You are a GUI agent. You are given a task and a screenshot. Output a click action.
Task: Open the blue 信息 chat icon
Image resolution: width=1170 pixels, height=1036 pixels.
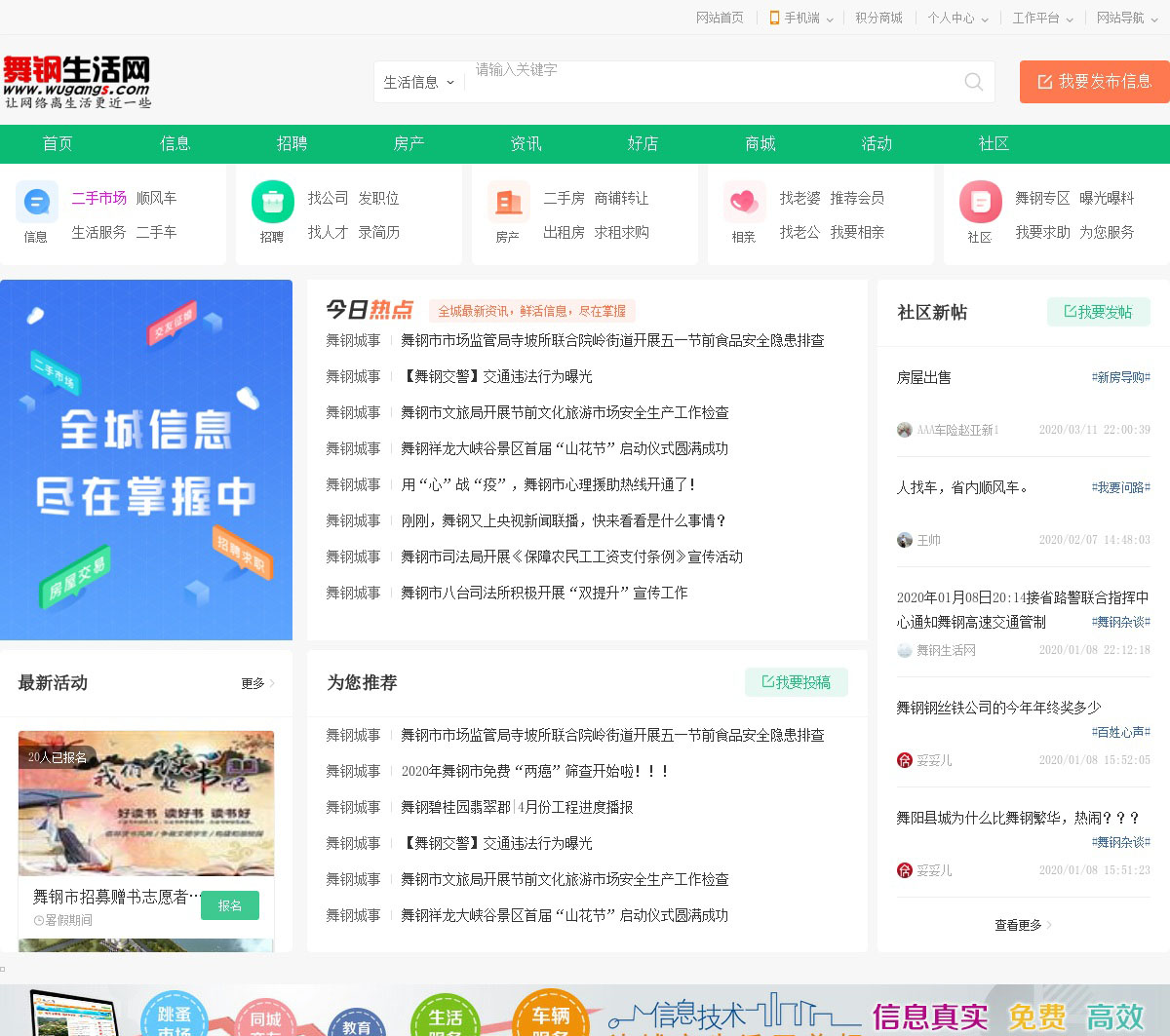(x=37, y=203)
